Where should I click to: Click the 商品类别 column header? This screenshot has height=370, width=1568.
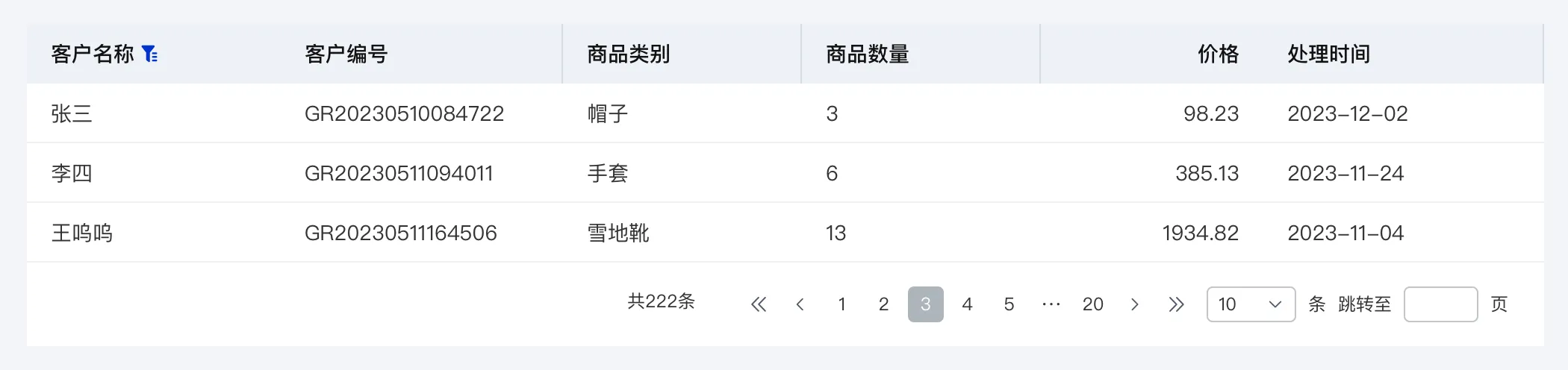coord(629,54)
